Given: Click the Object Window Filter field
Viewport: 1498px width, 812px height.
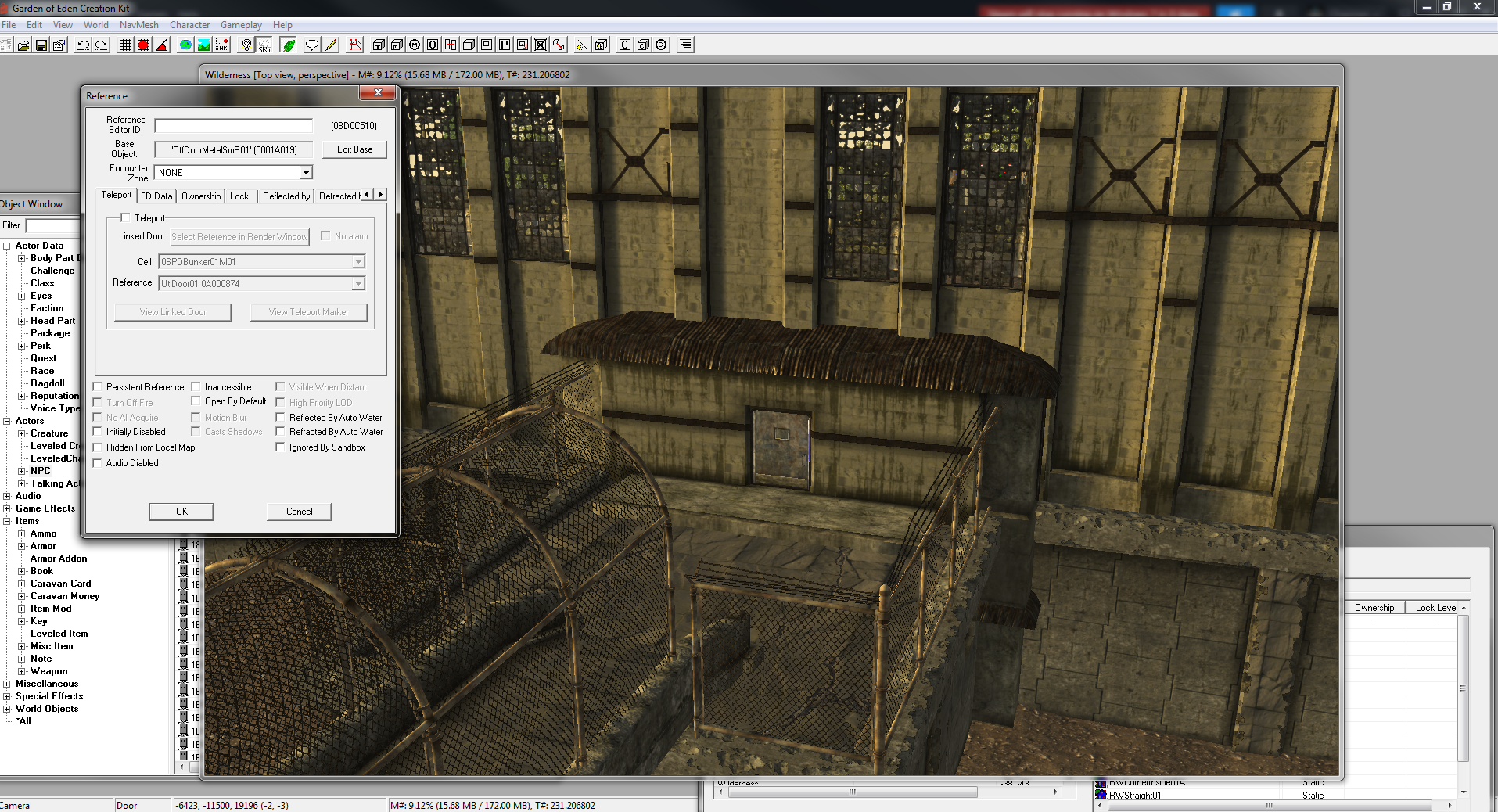Looking at the screenshot, I should pos(53,225).
